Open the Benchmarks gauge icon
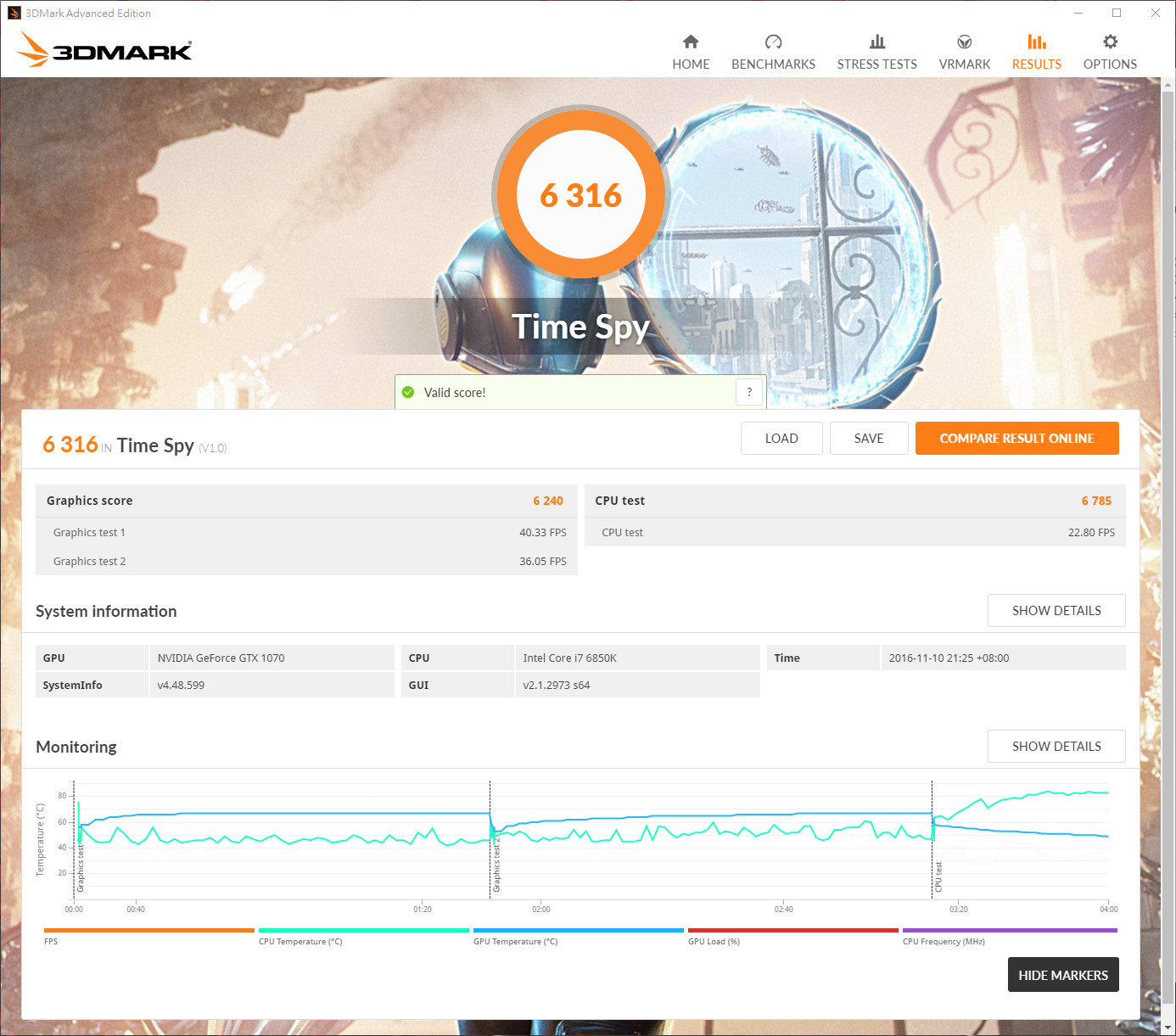This screenshot has height=1036, width=1176. coord(773,42)
